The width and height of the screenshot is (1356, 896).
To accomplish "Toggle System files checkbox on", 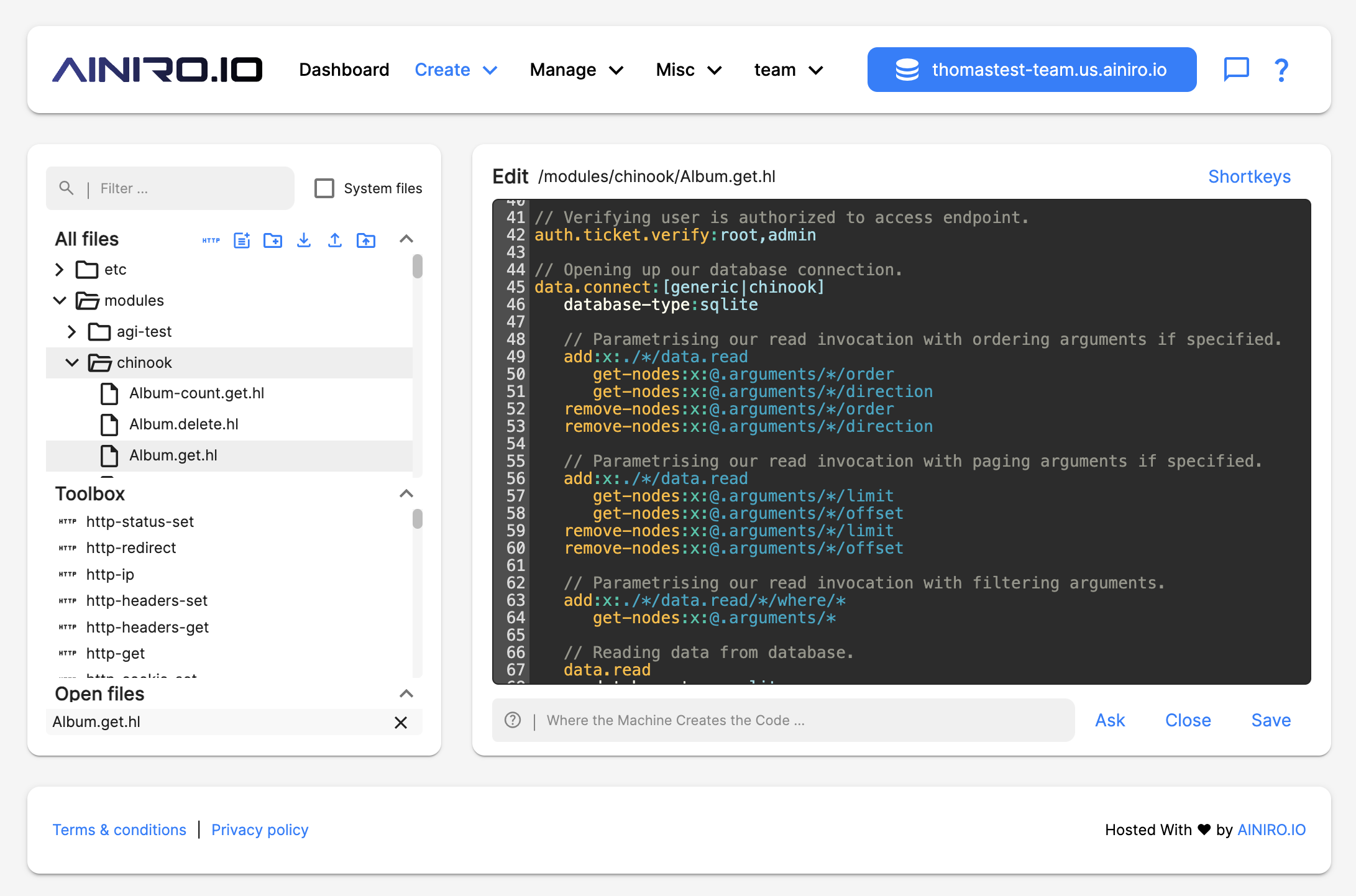I will (x=324, y=188).
